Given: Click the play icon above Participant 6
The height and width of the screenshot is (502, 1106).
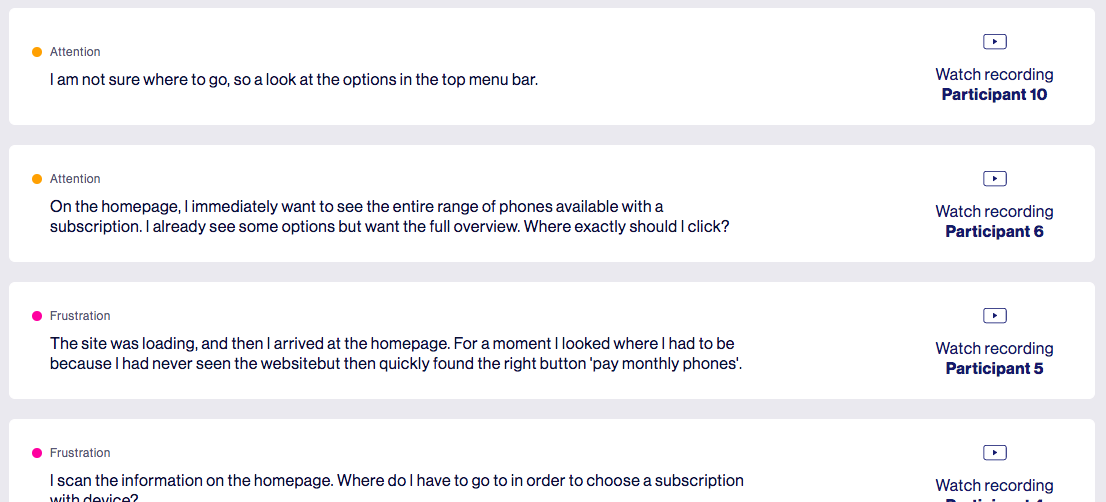Looking at the screenshot, I should tap(995, 179).
